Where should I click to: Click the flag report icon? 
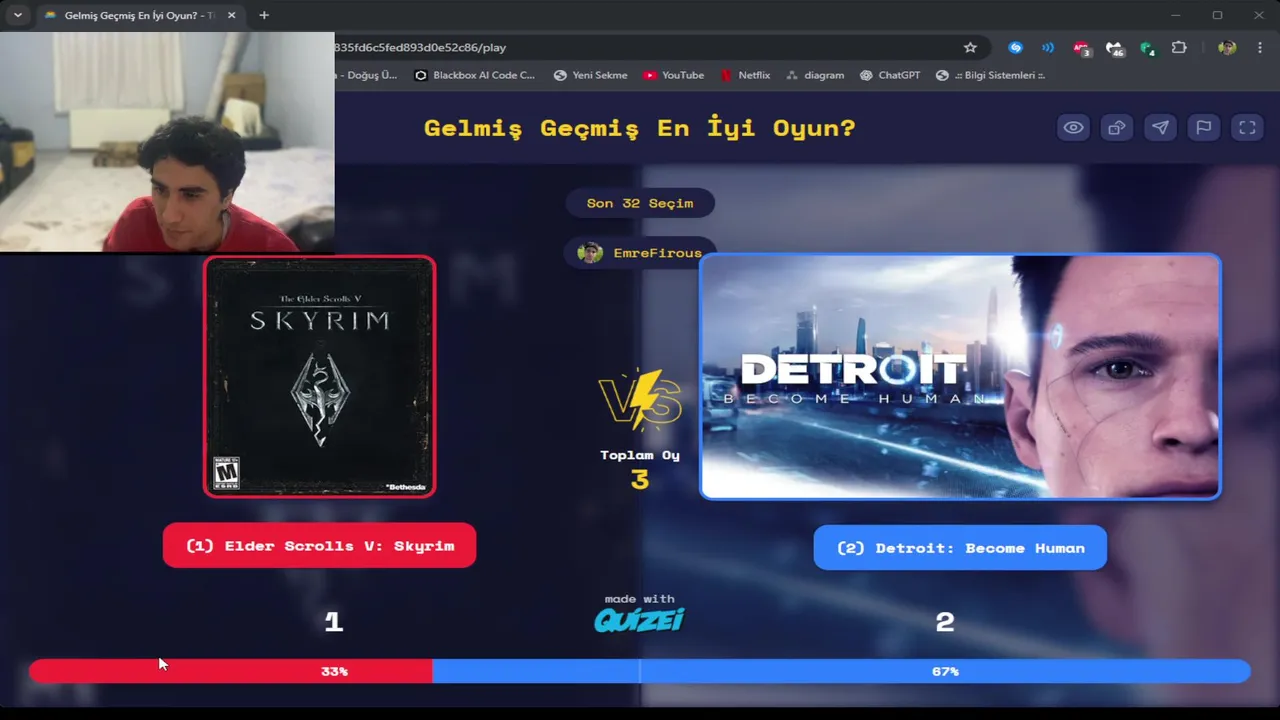tap(1204, 127)
